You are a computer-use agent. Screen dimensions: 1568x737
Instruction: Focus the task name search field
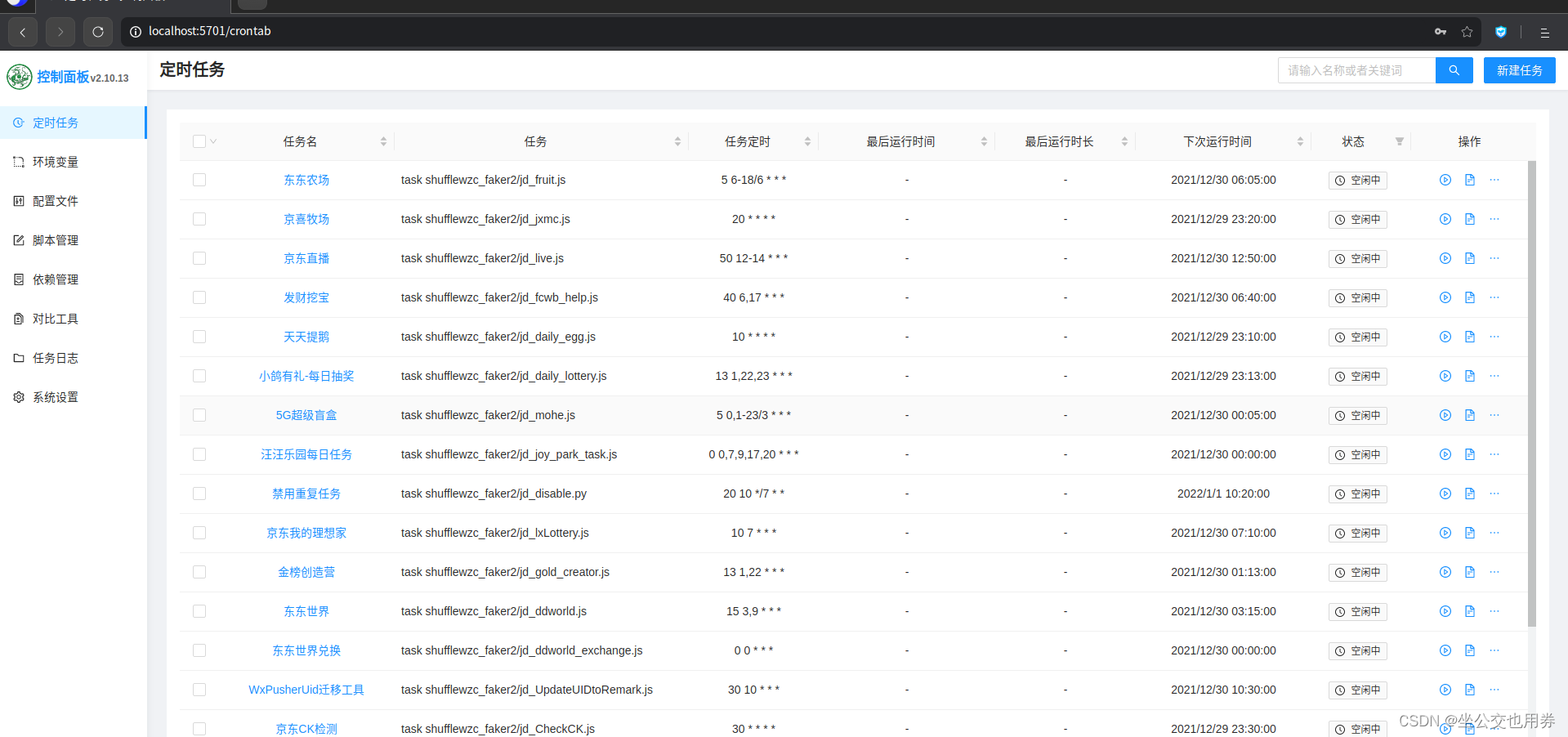point(1356,70)
